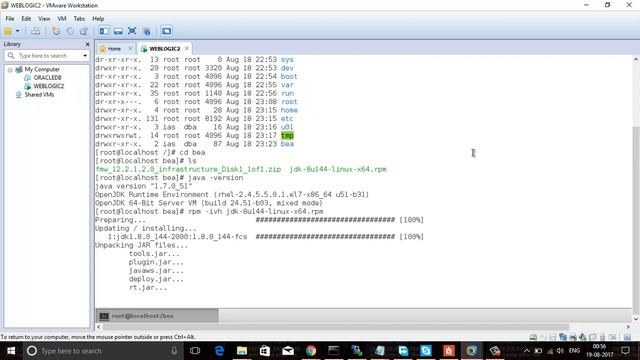Viewport: 640px width, 360px height.
Task: Show hidden system tray icons
Action: click(527, 351)
